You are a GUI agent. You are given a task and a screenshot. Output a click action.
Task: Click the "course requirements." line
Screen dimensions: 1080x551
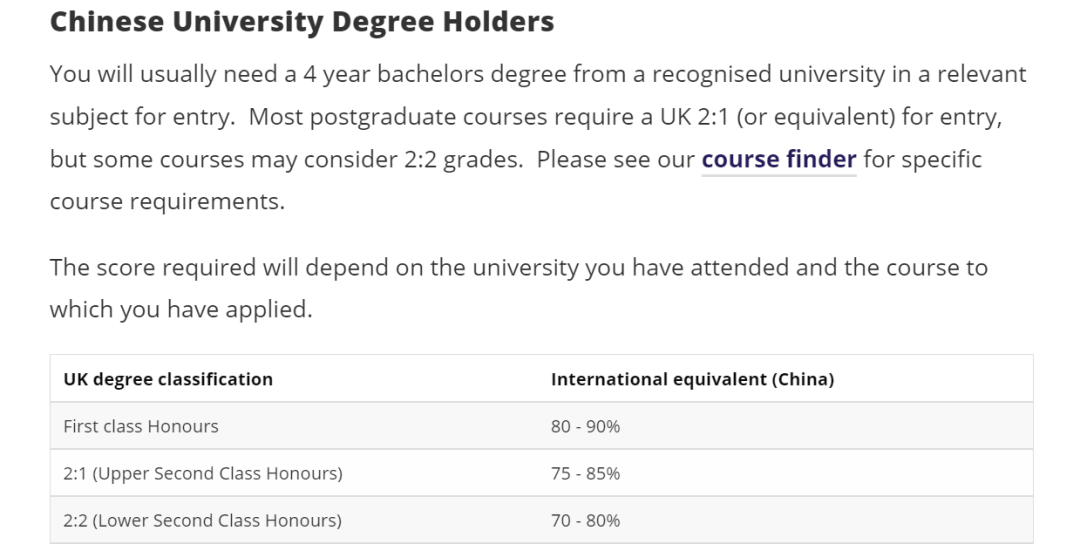(167, 202)
